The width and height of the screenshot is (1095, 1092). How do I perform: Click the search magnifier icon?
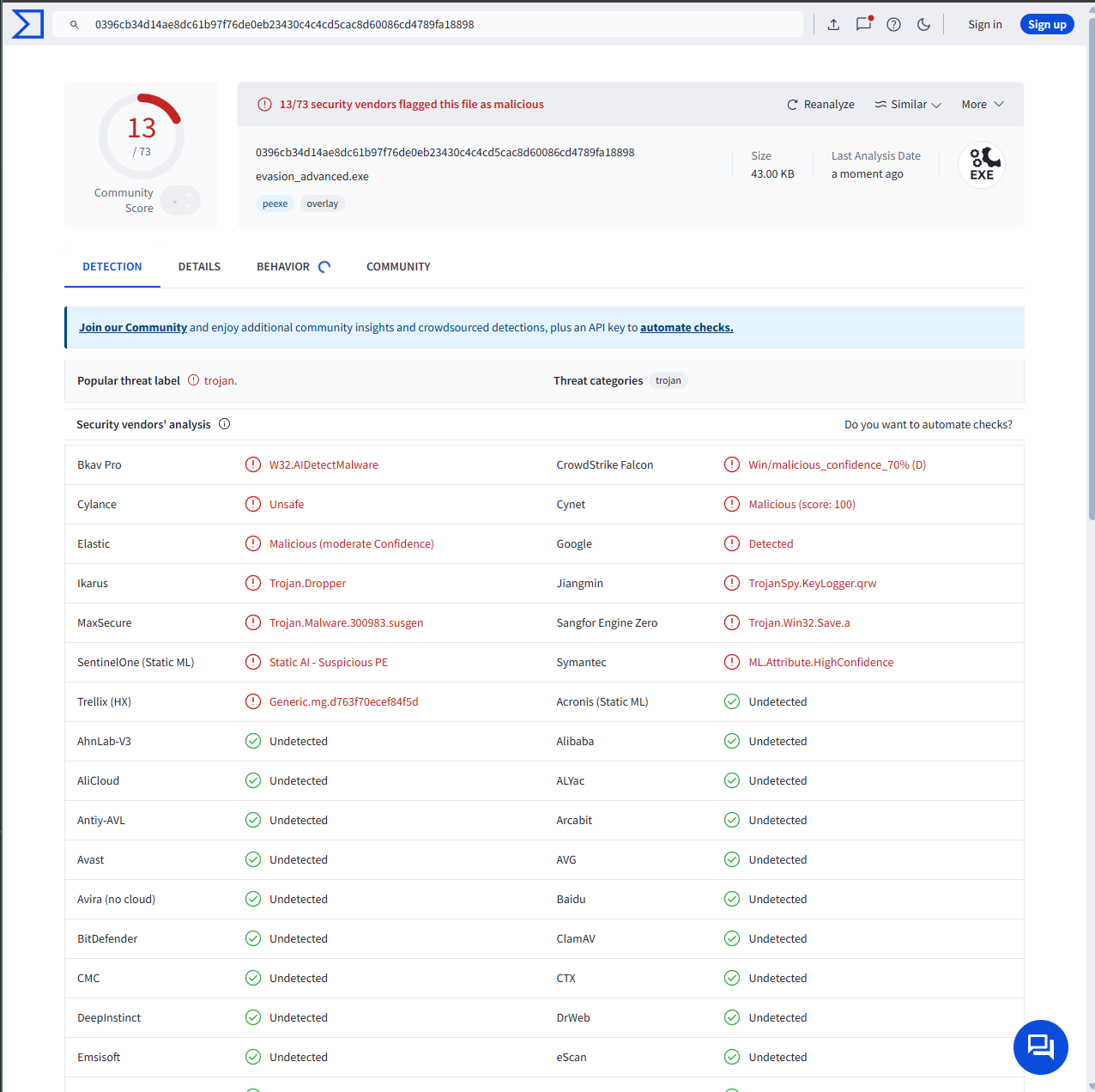pos(75,25)
